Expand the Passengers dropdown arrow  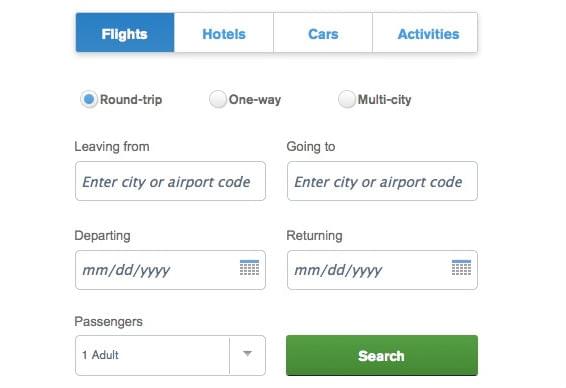pyautogui.click(x=247, y=354)
